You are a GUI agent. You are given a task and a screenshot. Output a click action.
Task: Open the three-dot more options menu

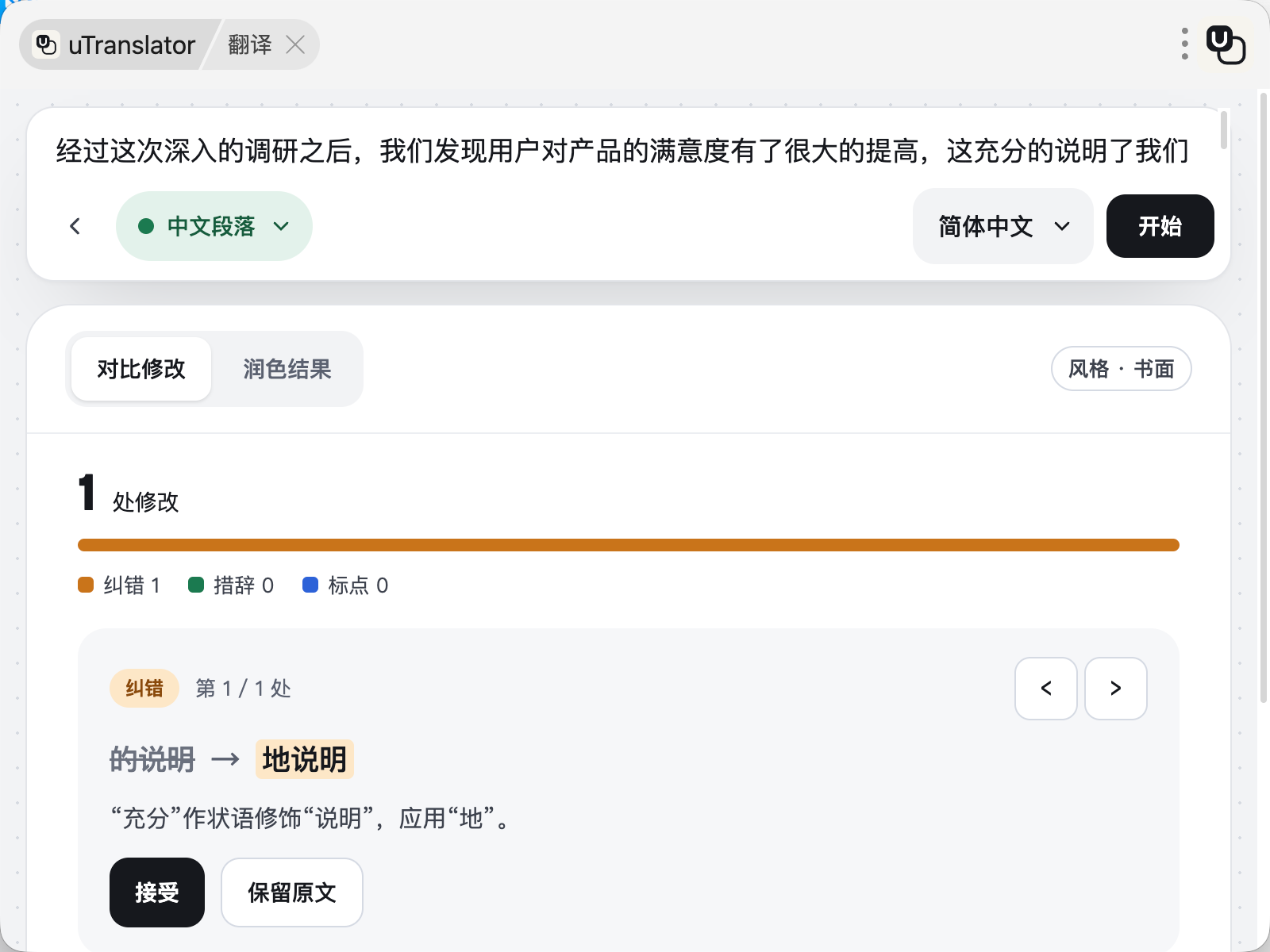[x=1184, y=44]
